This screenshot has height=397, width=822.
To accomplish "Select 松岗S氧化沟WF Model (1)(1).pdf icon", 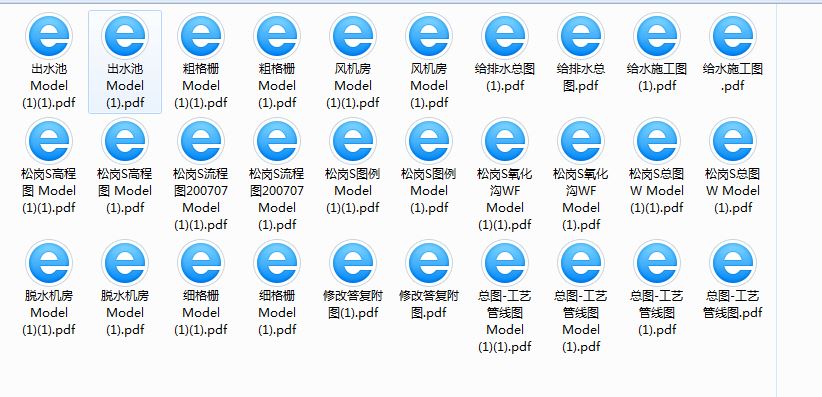I will click(505, 141).
